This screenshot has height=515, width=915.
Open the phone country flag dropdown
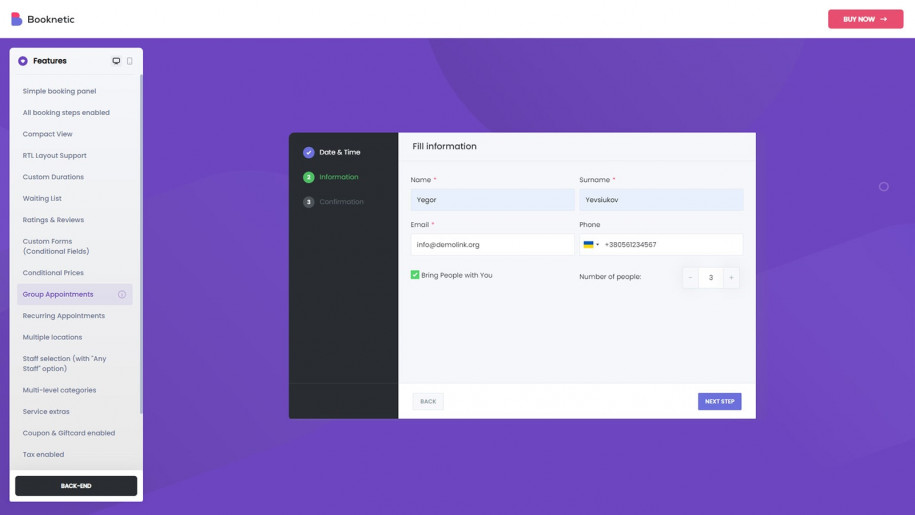pos(590,245)
